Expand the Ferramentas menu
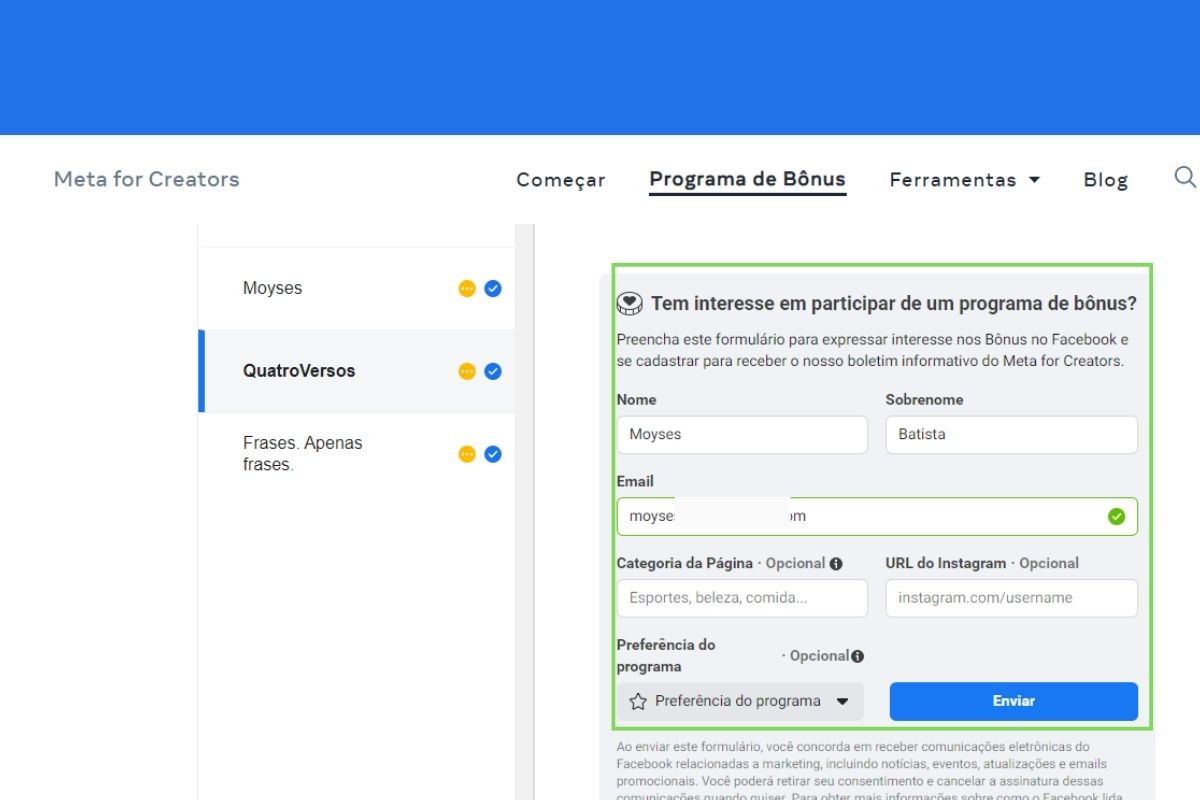Image resolution: width=1200 pixels, height=800 pixels. (965, 180)
